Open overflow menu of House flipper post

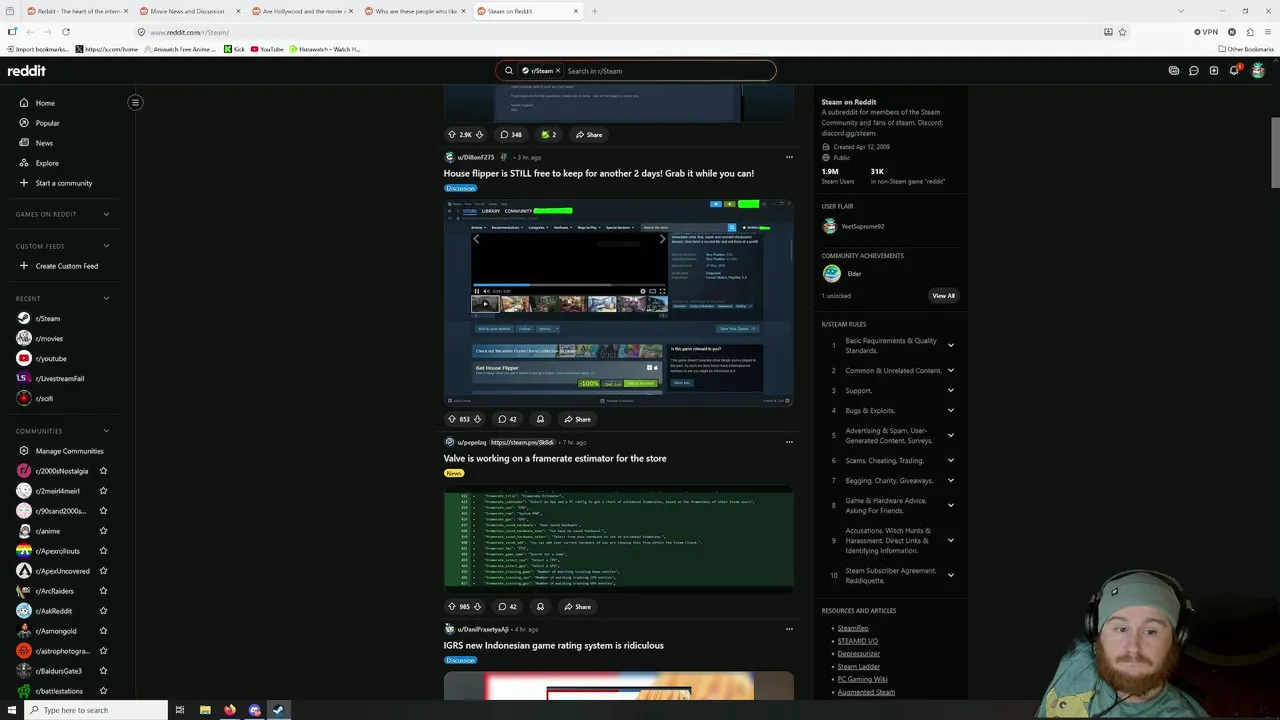[x=789, y=157]
